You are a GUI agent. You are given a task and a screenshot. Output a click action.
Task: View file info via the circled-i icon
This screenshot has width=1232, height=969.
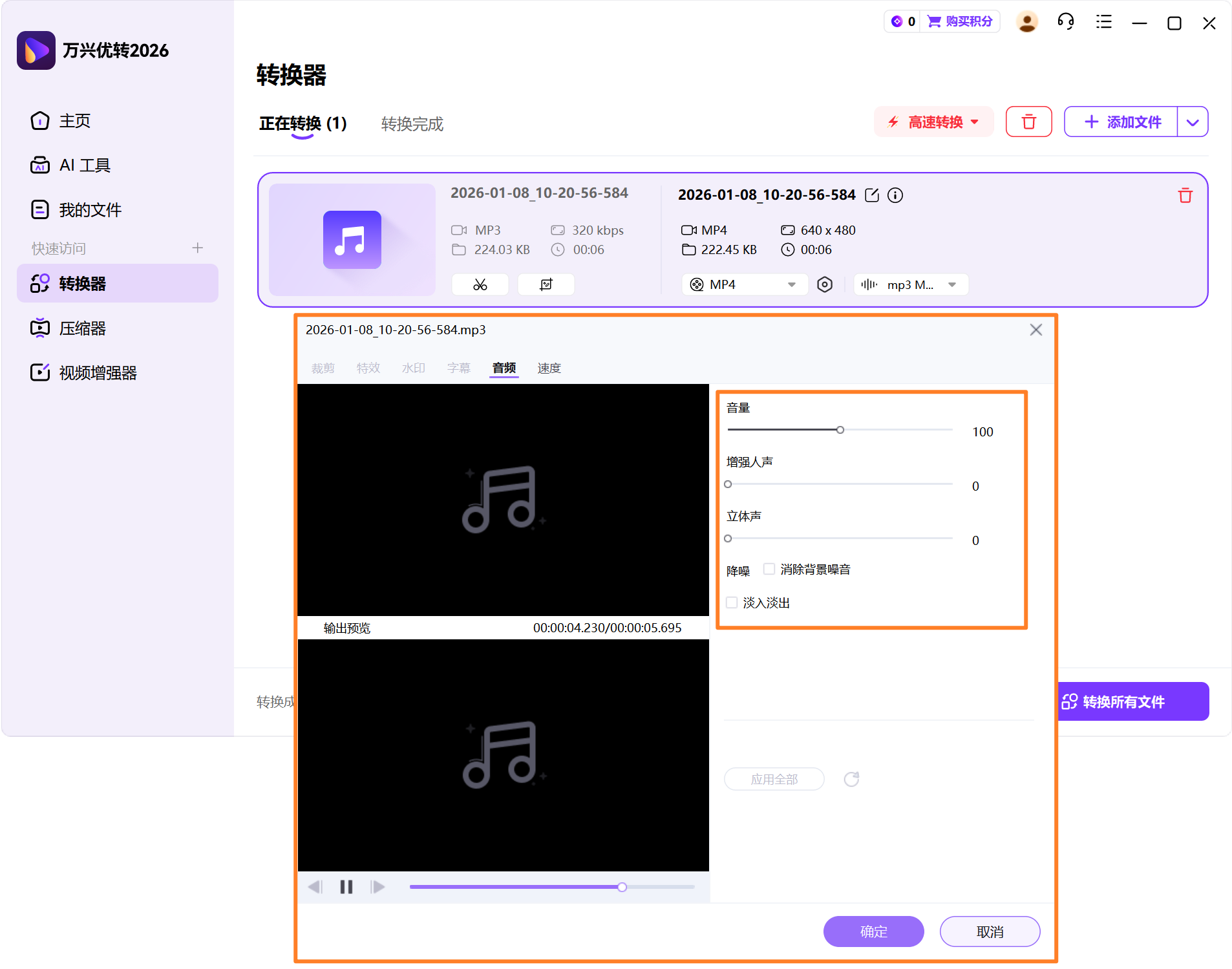(895, 195)
